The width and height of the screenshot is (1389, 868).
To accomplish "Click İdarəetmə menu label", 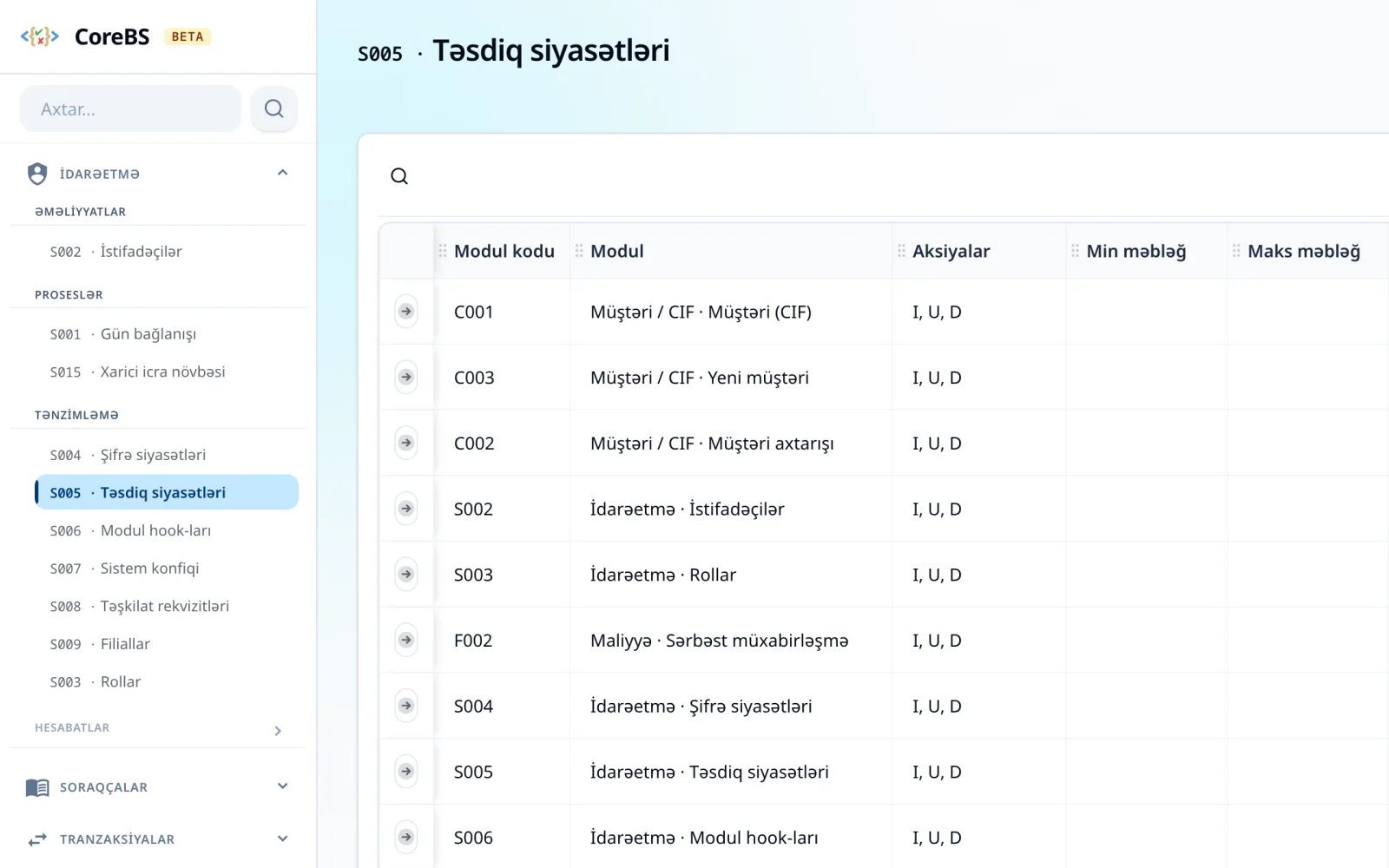I will pyautogui.click(x=100, y=174).
